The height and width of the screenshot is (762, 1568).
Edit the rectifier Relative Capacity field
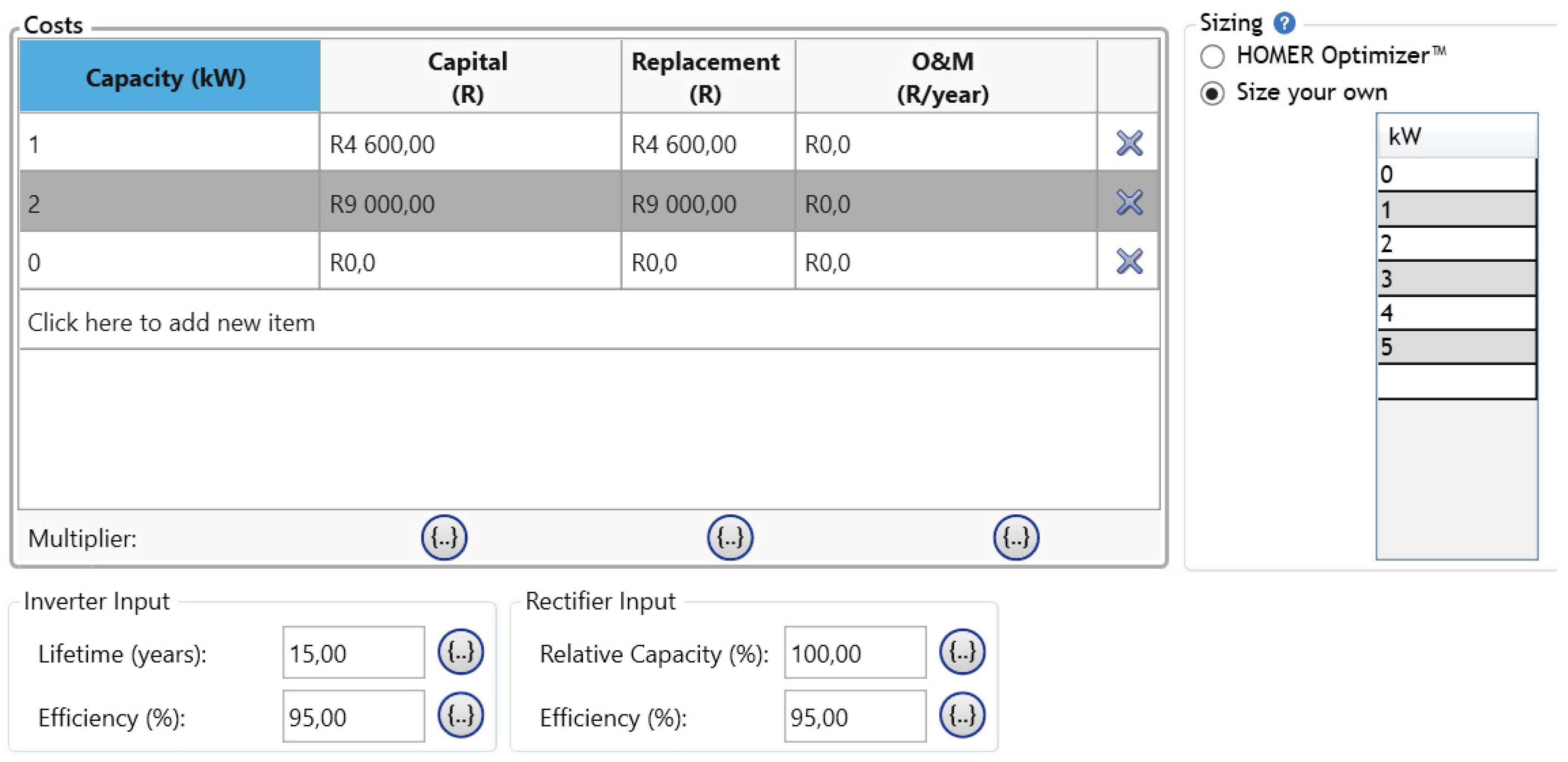point(854,653)
